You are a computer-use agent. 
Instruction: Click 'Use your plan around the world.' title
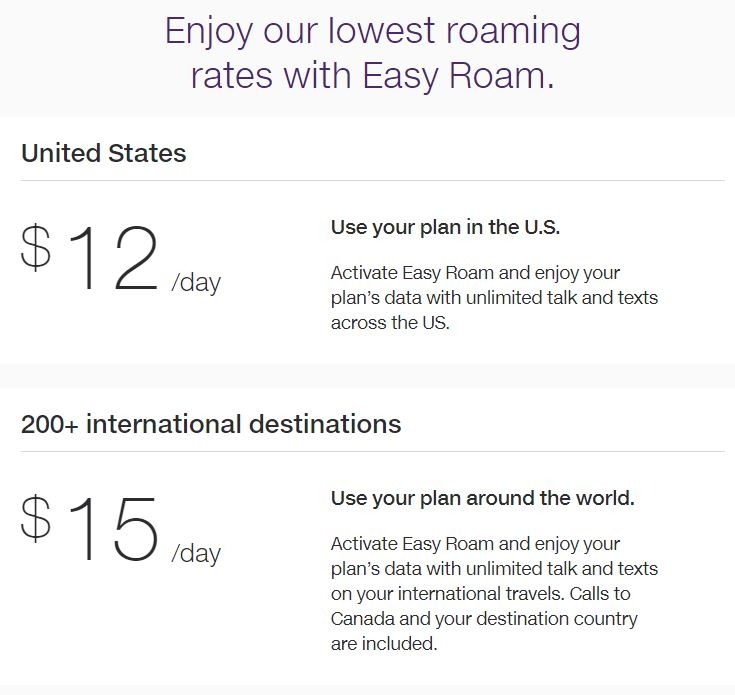coord(483,498)
